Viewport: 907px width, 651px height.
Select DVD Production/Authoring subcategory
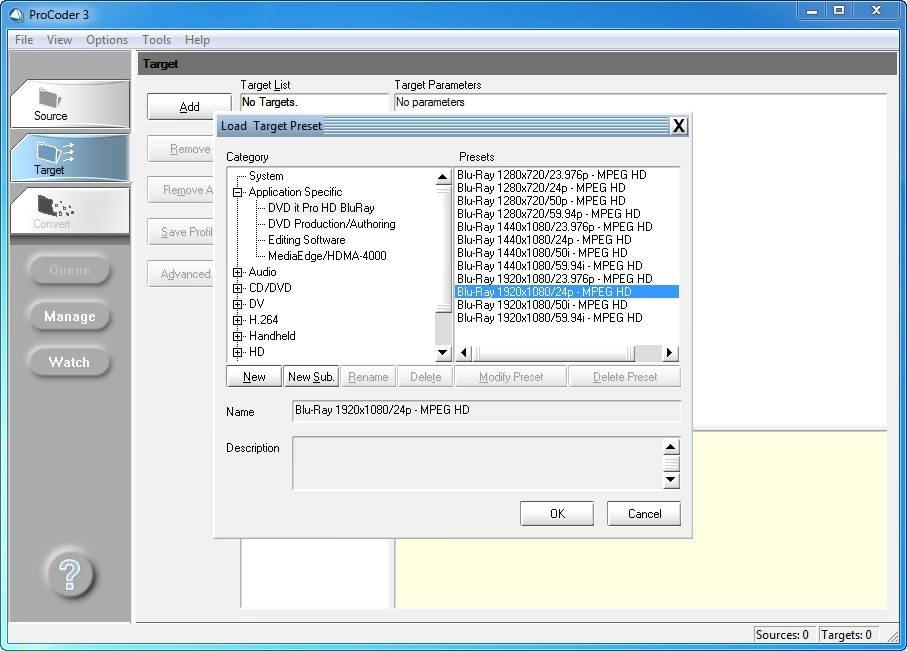click(x=331, y=224)
